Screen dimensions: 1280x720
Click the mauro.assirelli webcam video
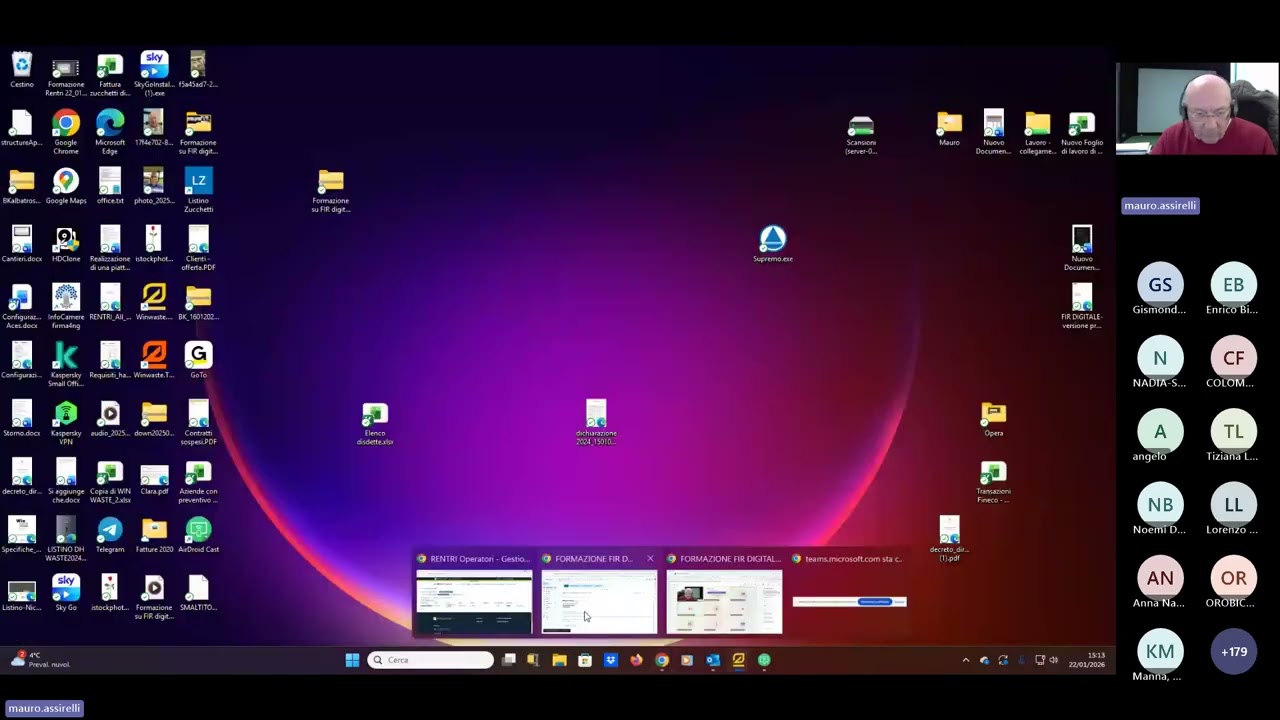1197,109
